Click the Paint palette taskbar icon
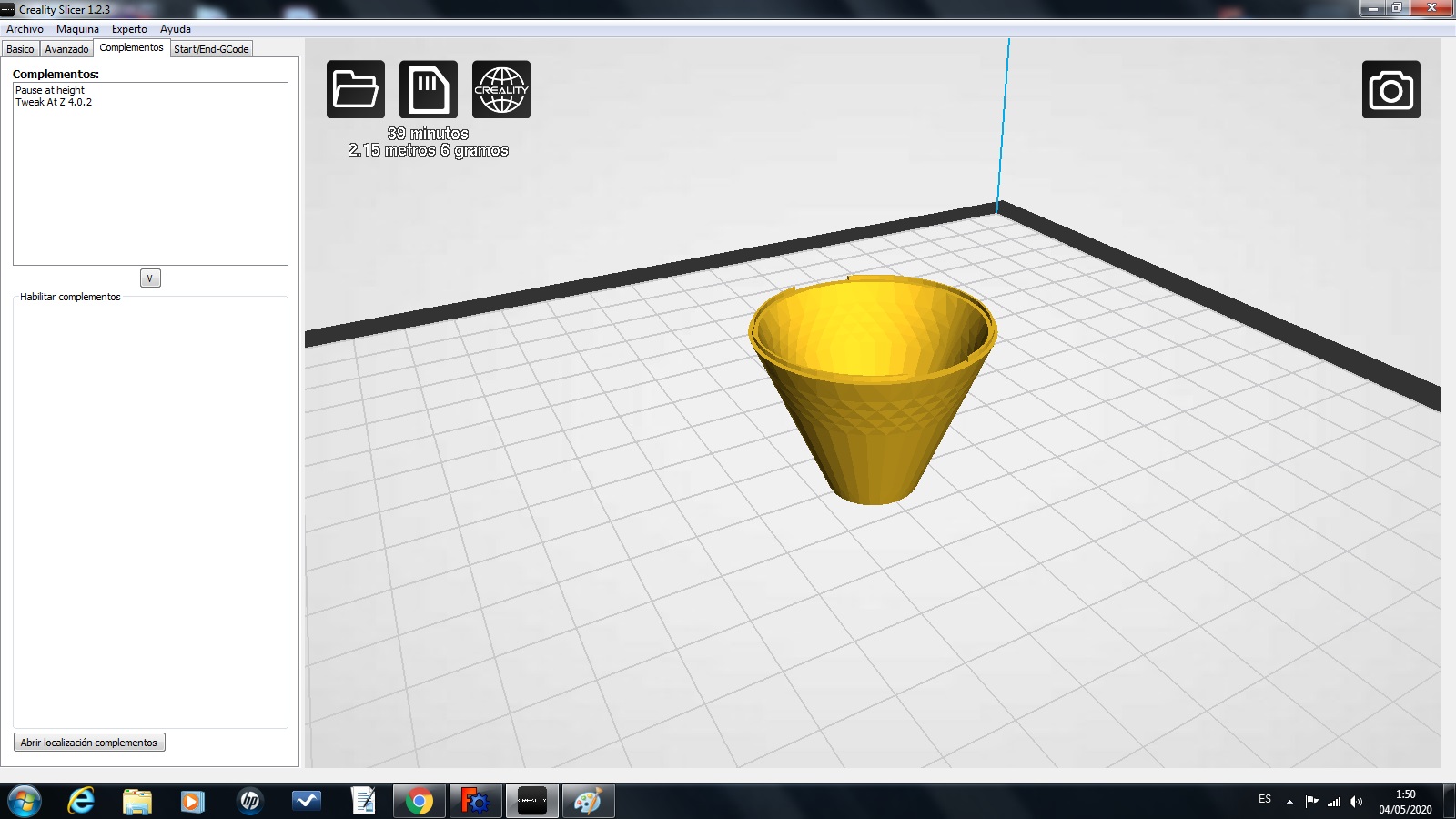 tap(588, 801)
